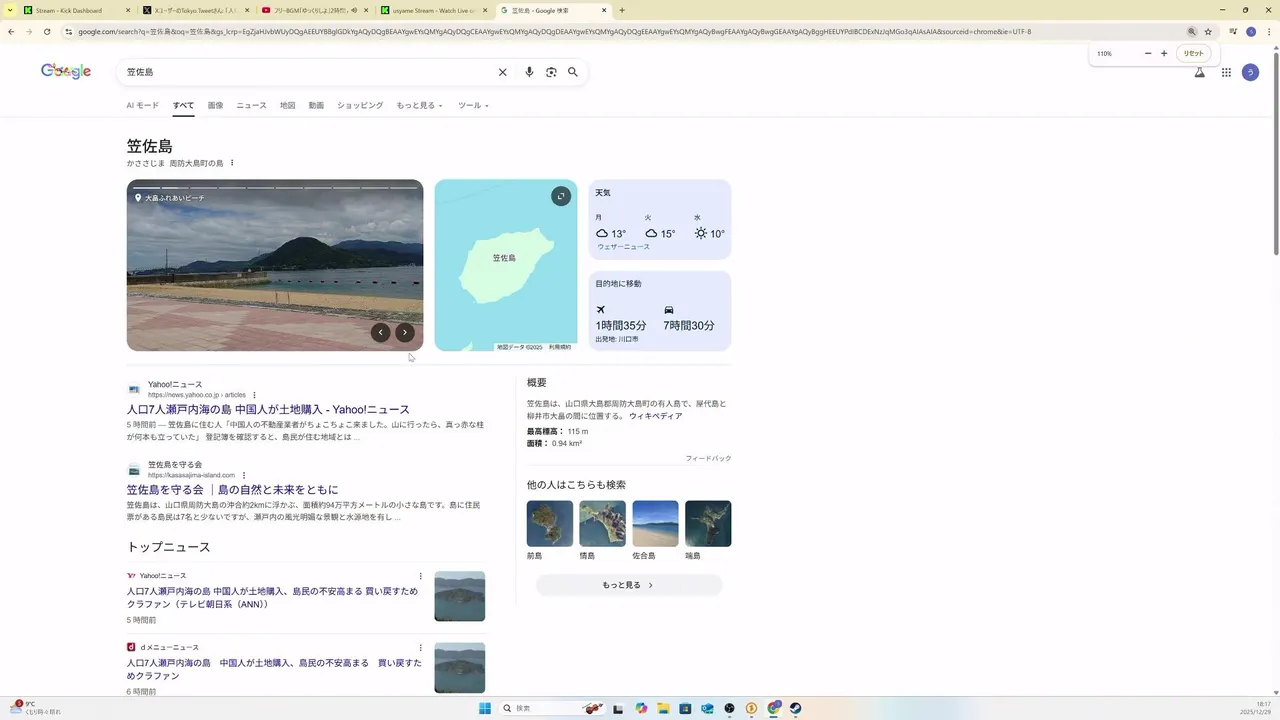
Task: Open Microsoft Store from the taskbar
Action: tap(685, 708)
